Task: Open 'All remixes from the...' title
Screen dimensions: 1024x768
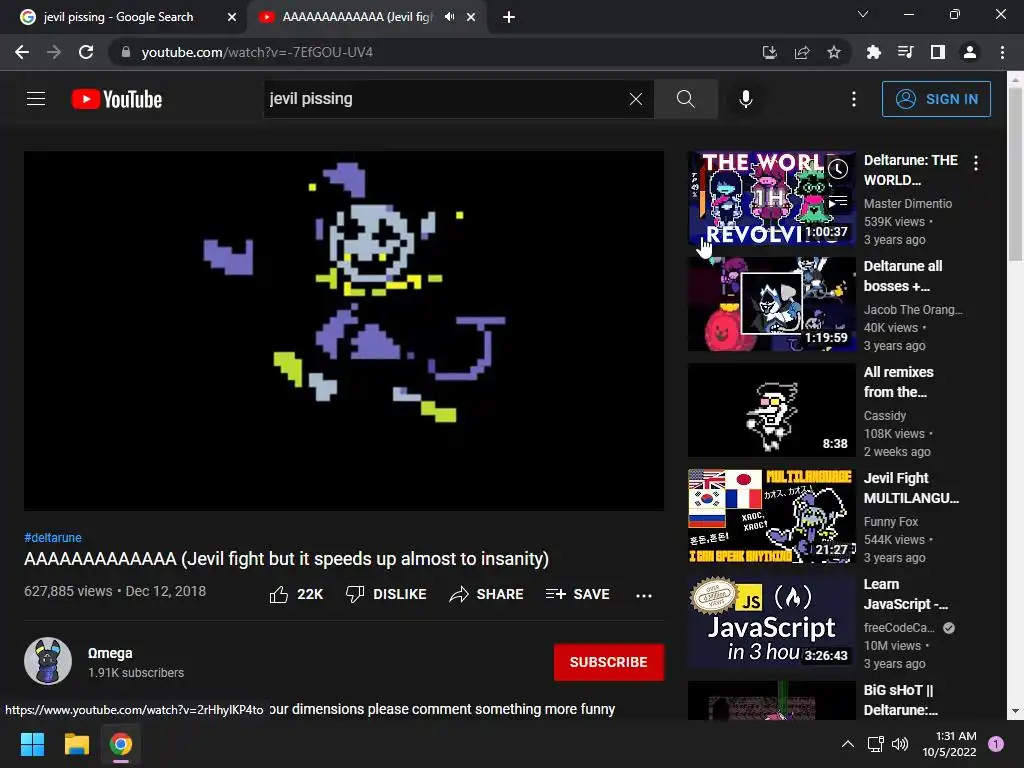Action: [899, 382]
